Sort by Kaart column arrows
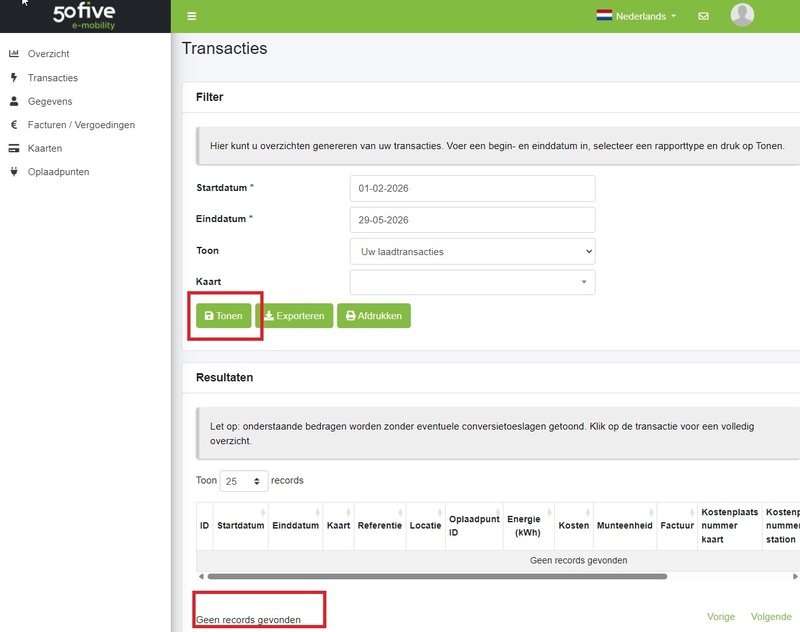 point(348,512)
